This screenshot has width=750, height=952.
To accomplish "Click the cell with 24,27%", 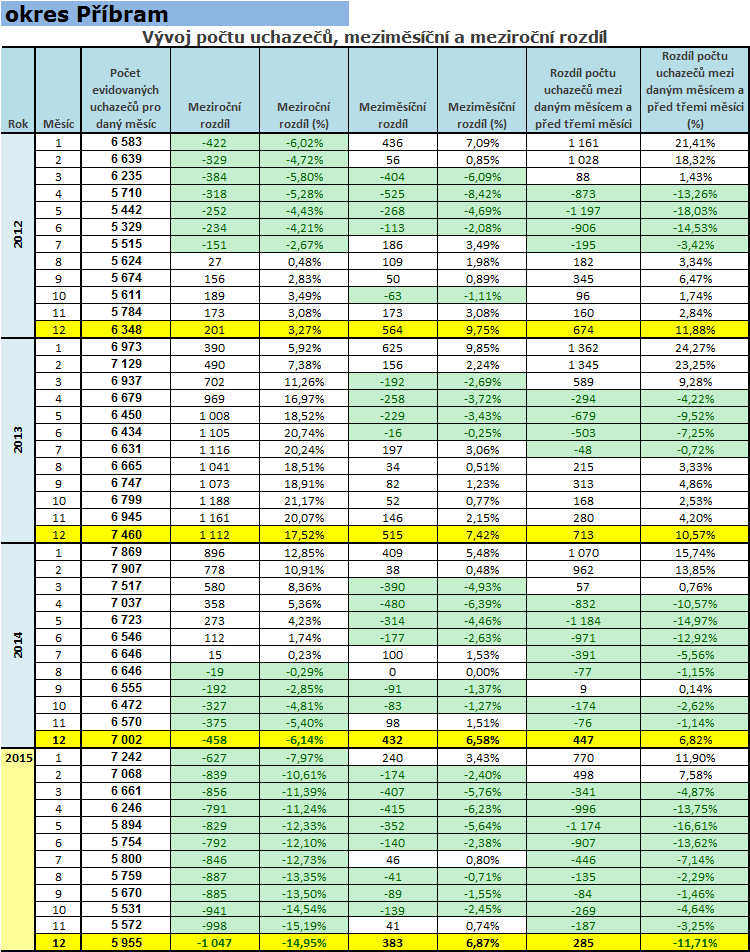I will pyautogui.click(x=695, y=348).
